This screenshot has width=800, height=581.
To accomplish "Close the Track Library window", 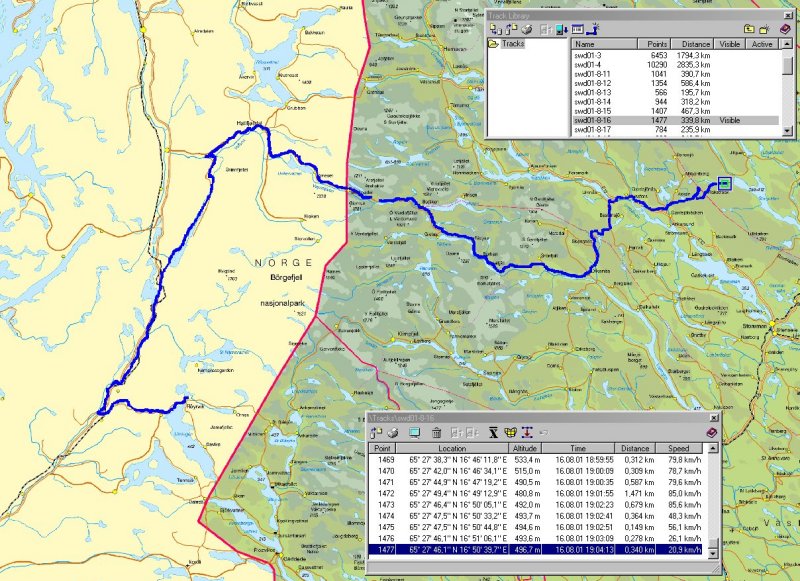I will [x=789, y=13].
